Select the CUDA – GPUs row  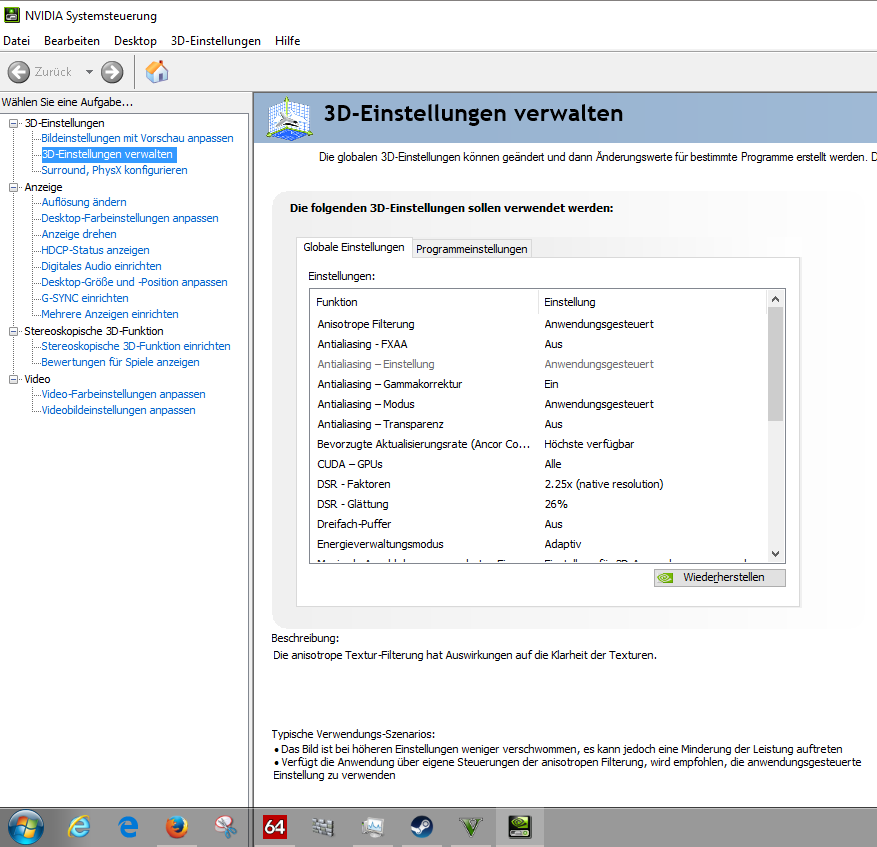(538, 464)
